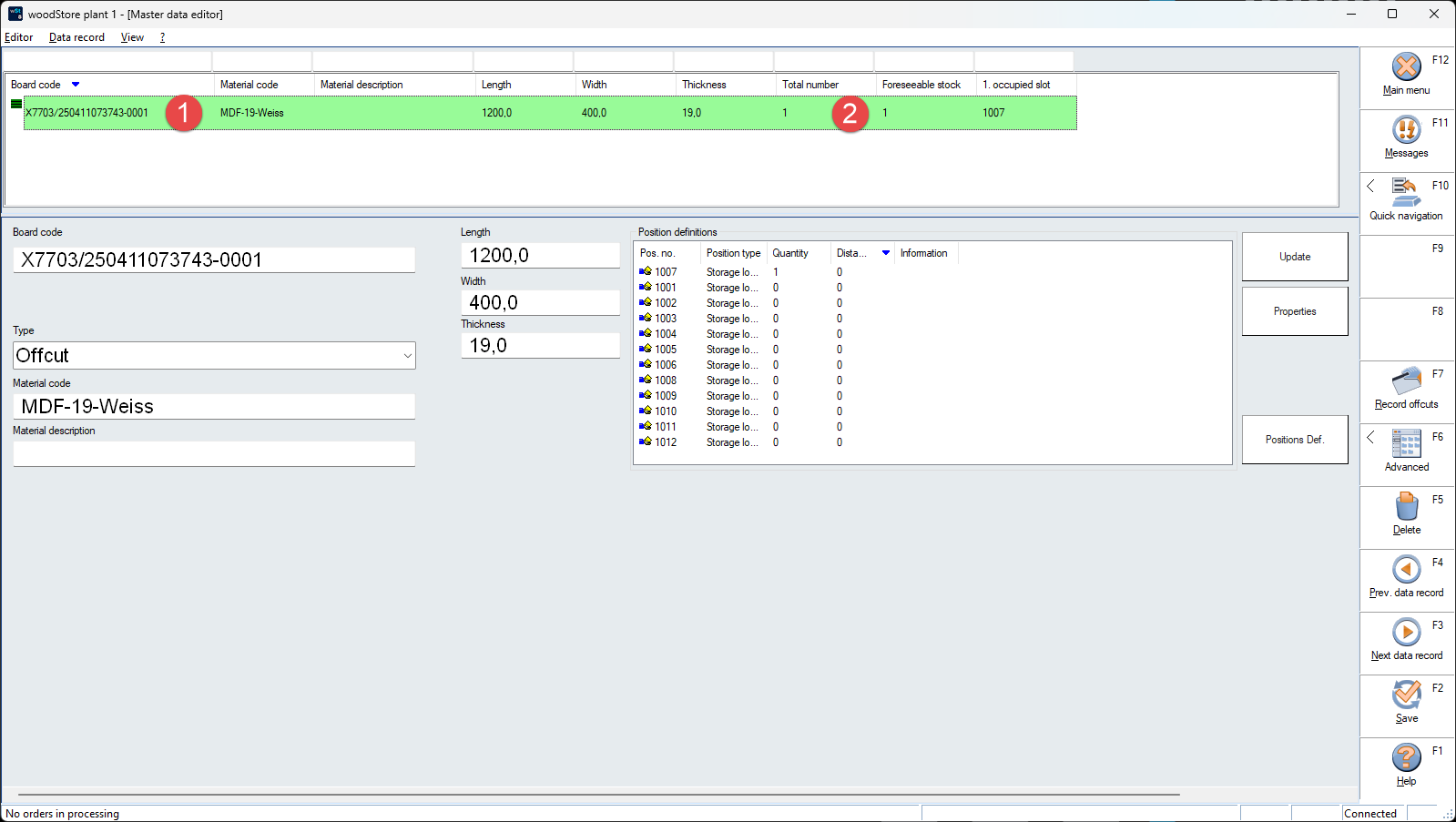The image size is (1456, 822).
Task: Click the Pos. no. column header
Action: pos(667,253)
